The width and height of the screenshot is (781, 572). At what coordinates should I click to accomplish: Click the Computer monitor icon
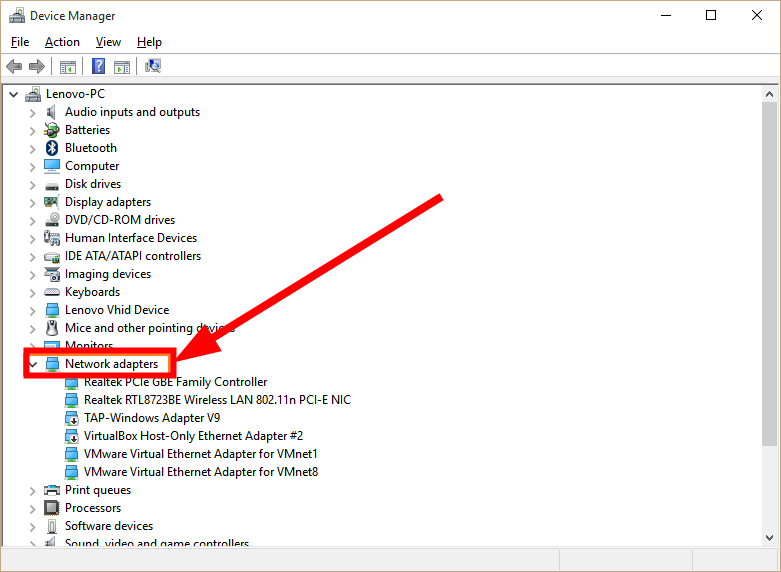(52, 166)
